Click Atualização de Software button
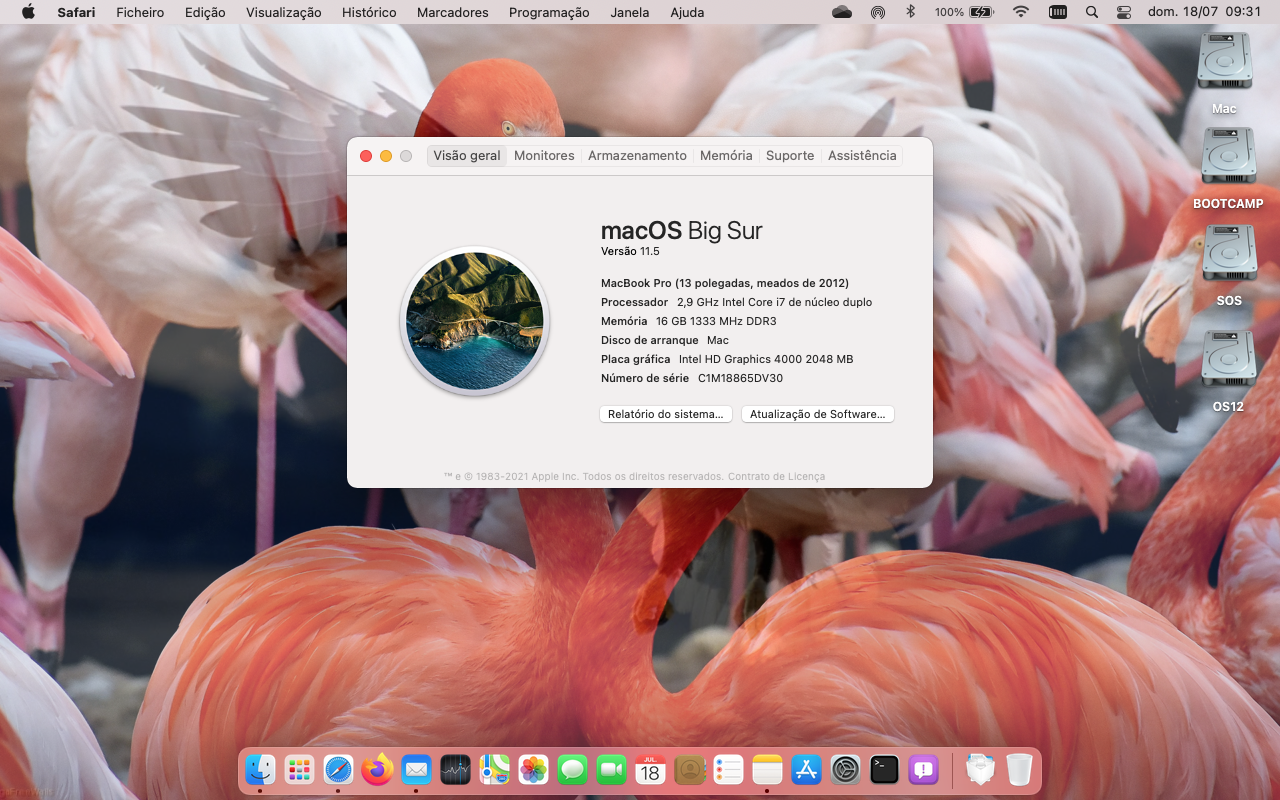The height and width of the screenshot is (800, 1280). pos(818,414)
